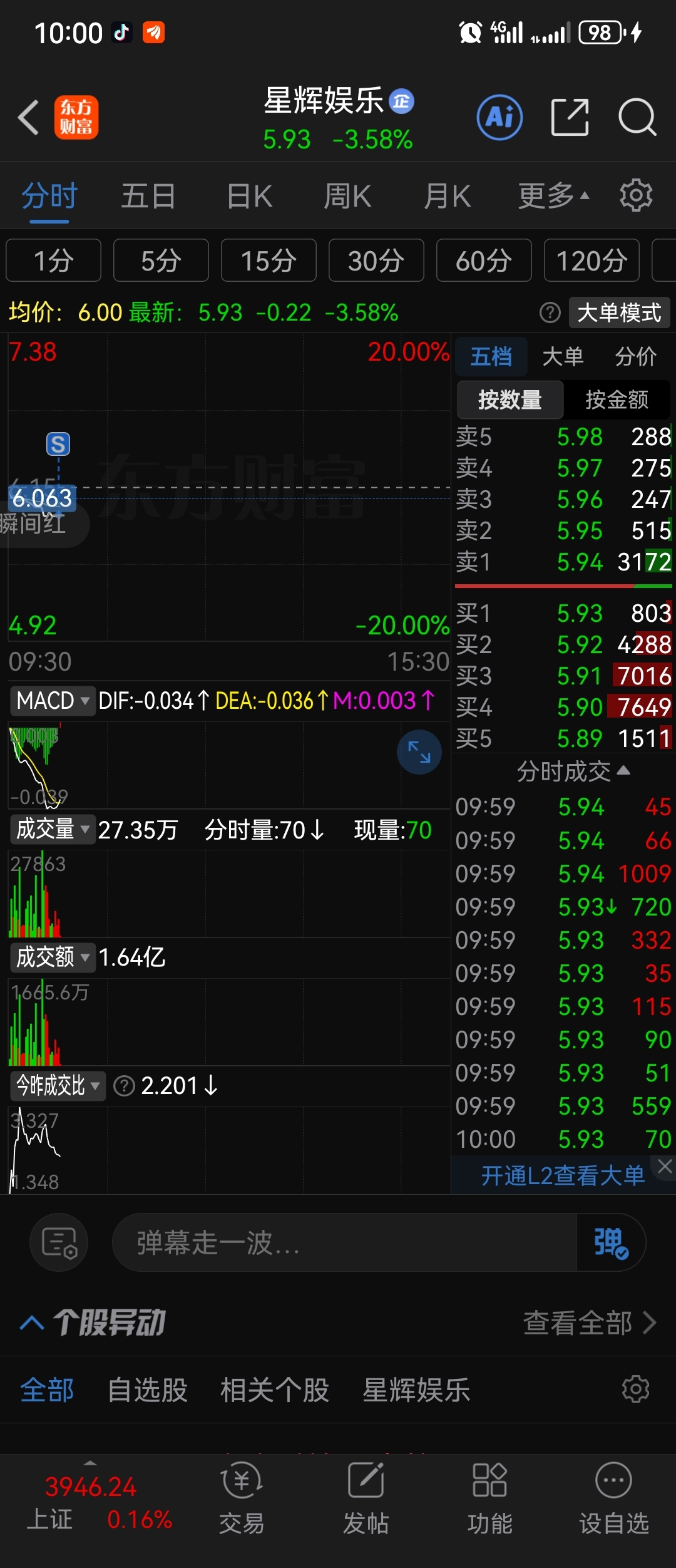Open the Ai assistant icon
The height and width of the screenshot is (1568, 676).
(499, 117)
